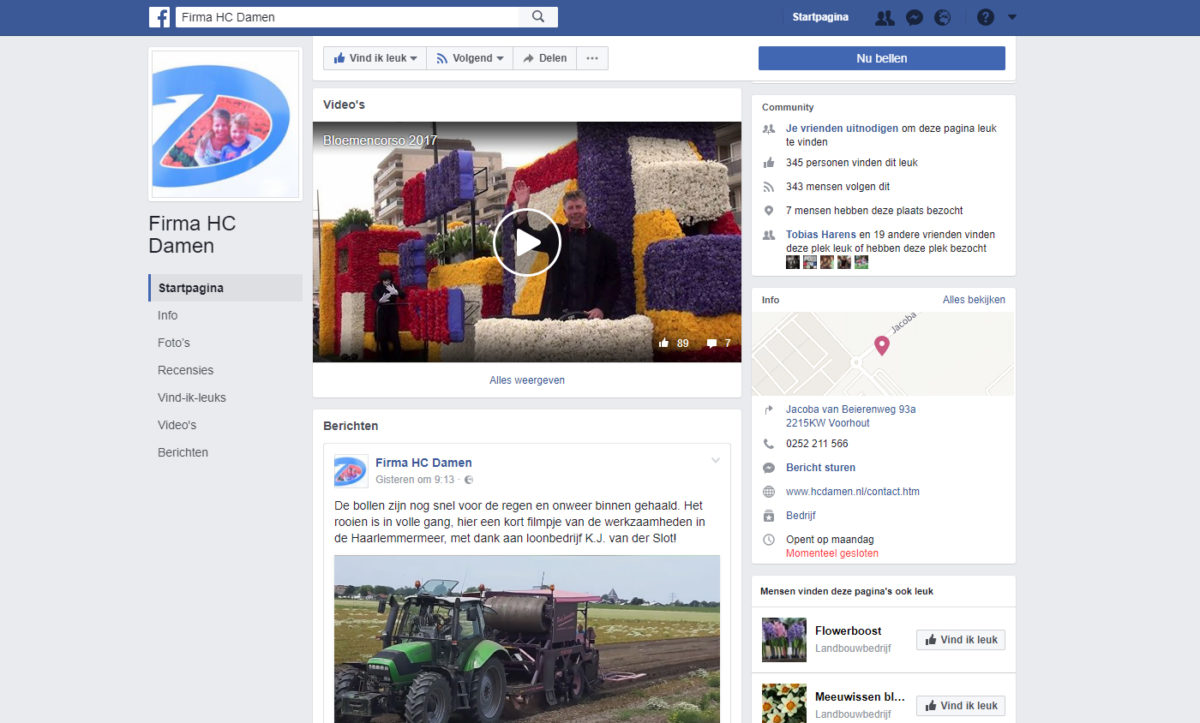Click the Delen share button
The width and height of the screenshot is (1200, 723).
point(544,58)
